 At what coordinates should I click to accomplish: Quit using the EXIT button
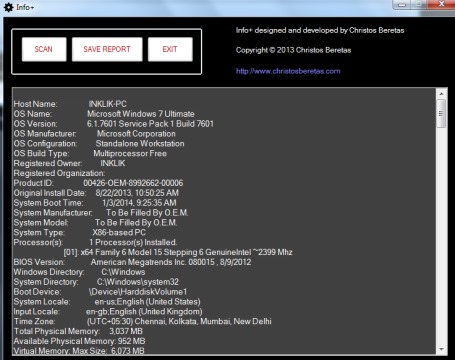point(170,49)
